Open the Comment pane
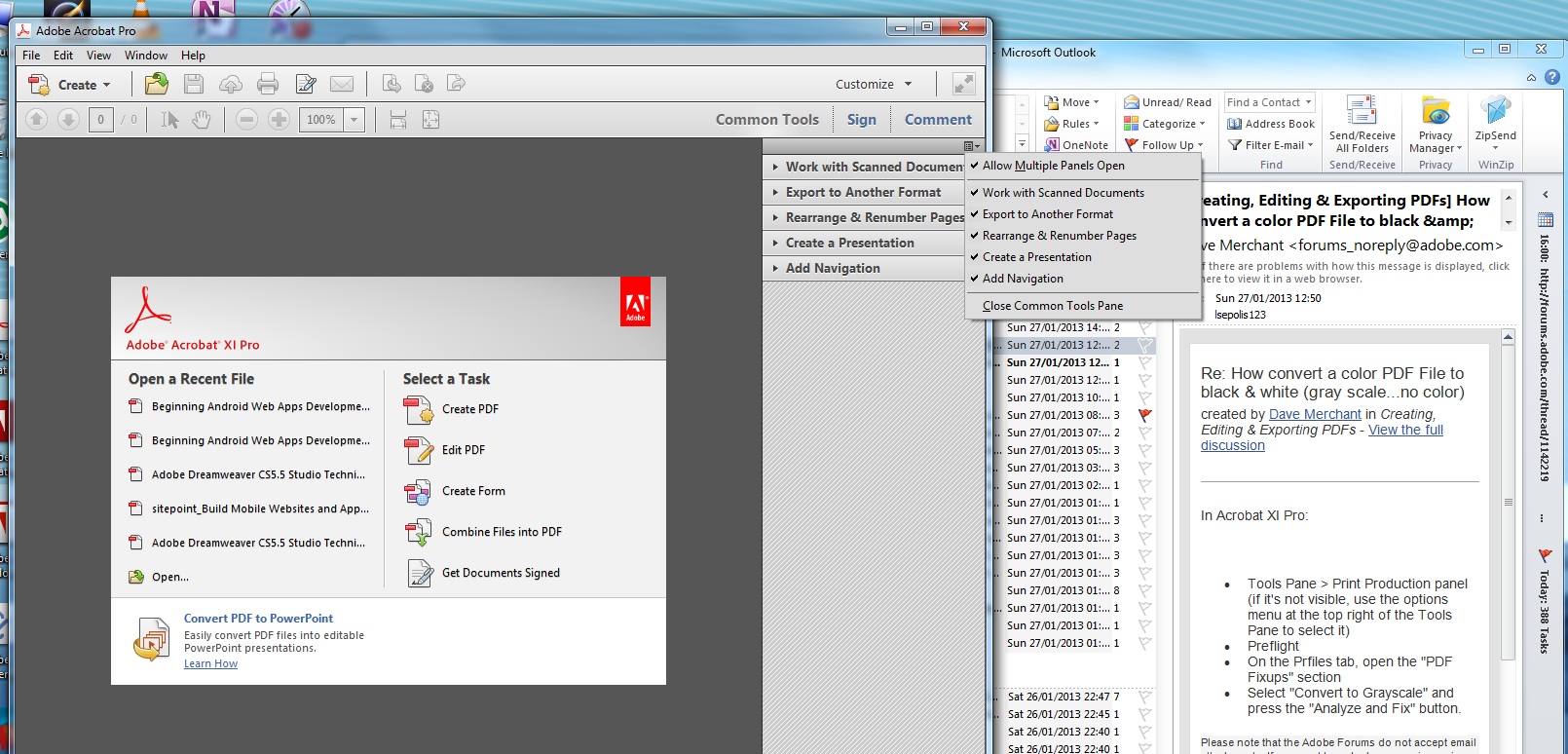This screenshot has height=754, width=1568. pos(938,120)
